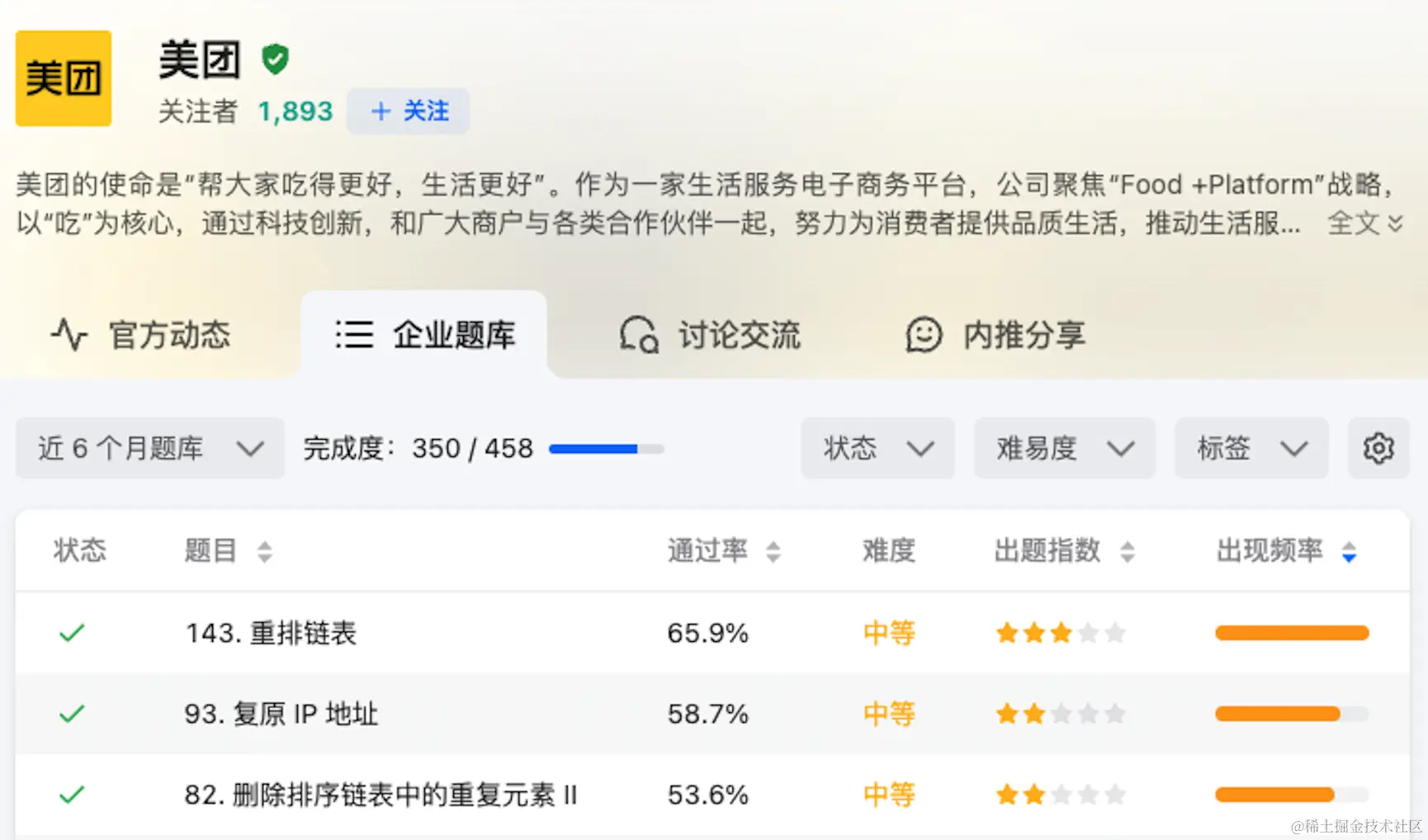Click the smiley icon by 内推分享

pos(924,335)
